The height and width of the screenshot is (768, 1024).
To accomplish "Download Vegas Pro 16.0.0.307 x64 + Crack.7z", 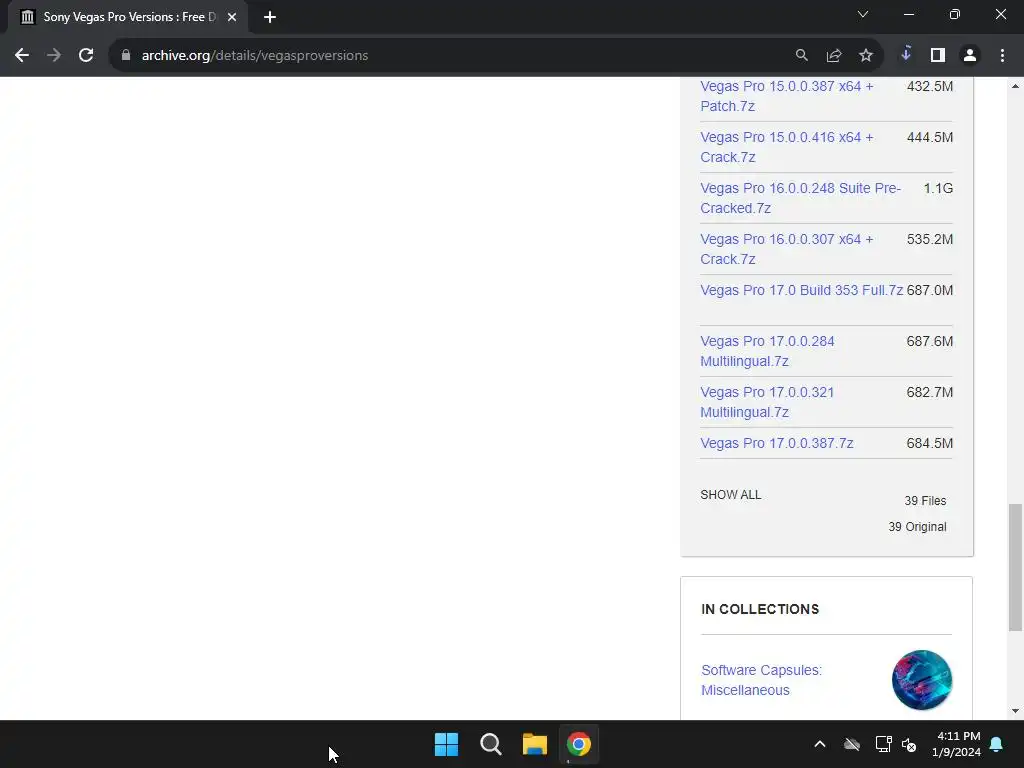I will 786,249.
